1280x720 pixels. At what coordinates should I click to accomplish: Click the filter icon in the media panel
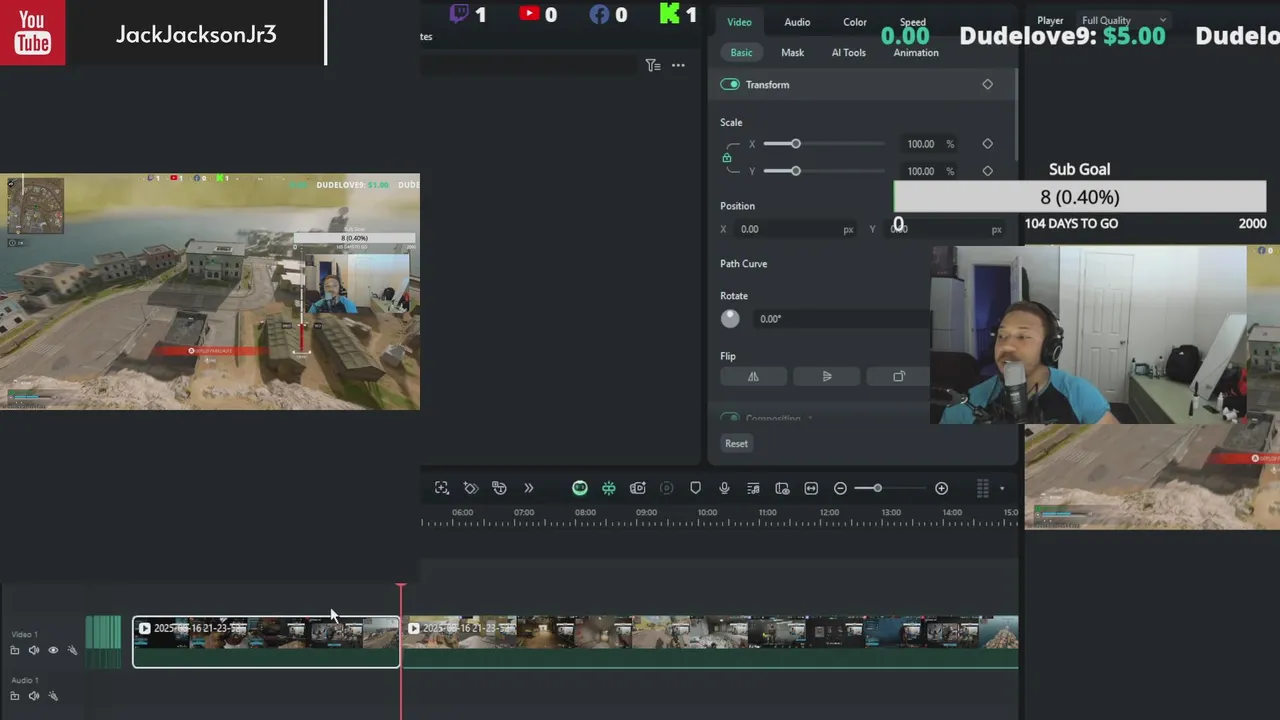point(652,65)
